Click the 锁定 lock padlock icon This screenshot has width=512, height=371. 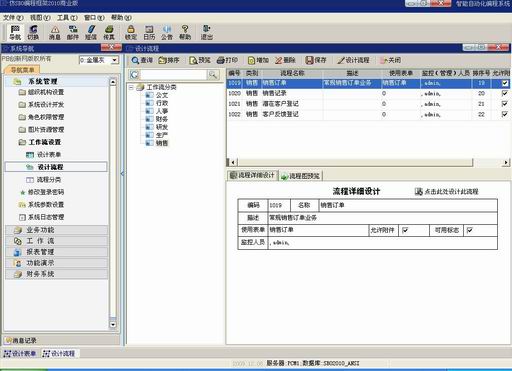[x=131, y=32]
